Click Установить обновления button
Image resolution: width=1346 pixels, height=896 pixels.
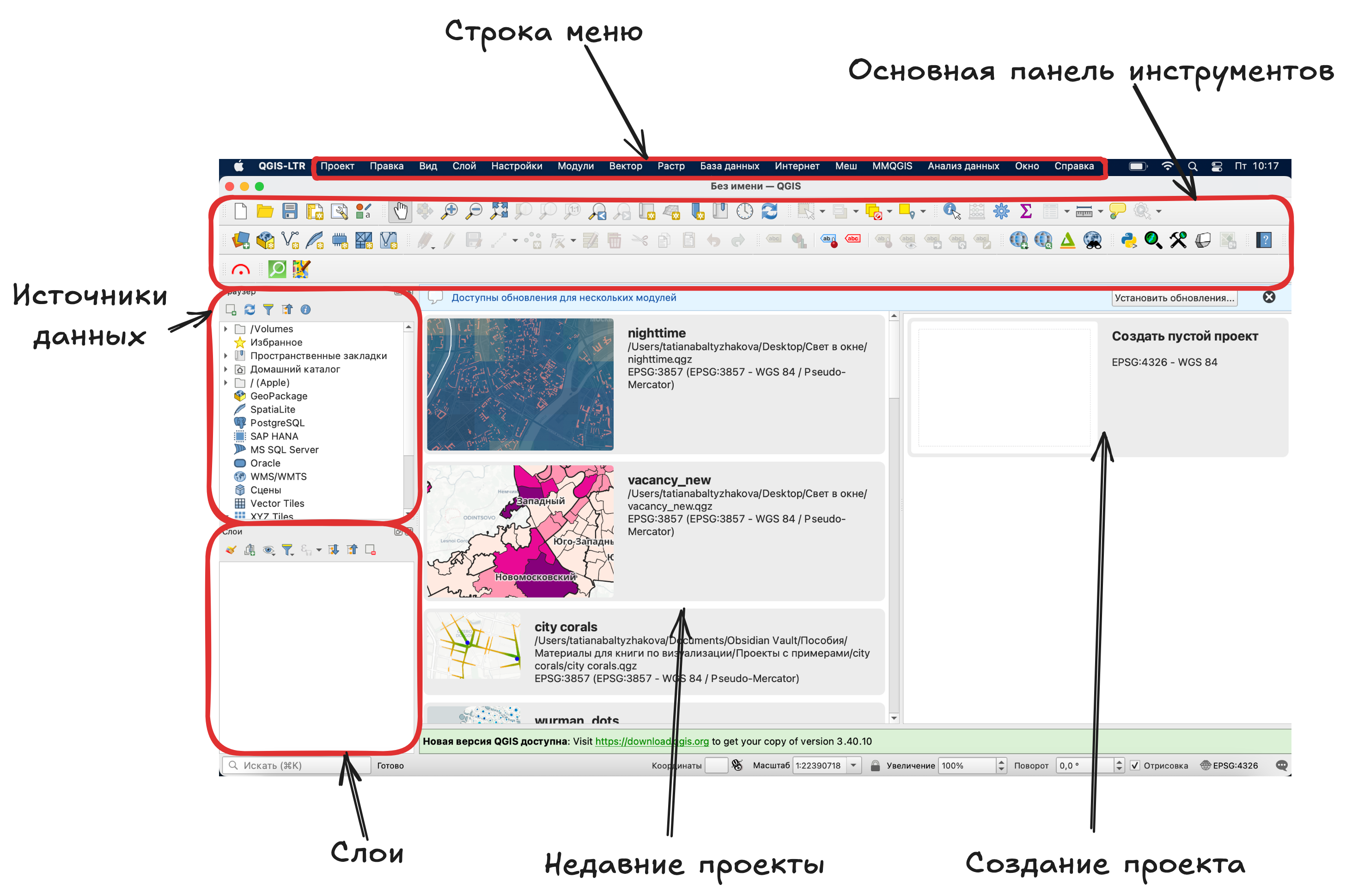(1174, 299)
